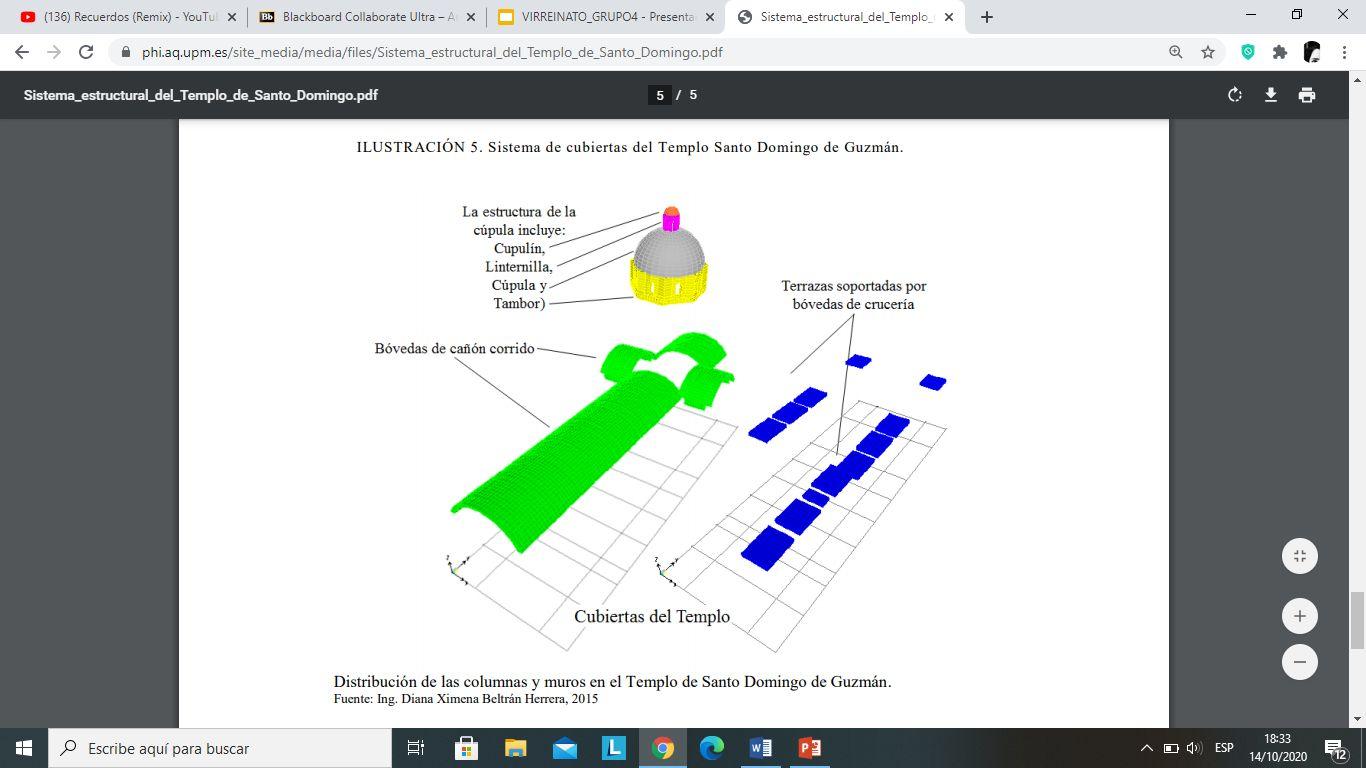This screenshot has height=768, width=1366.
Task: Click the address bar URL
Action: [432, 52]
